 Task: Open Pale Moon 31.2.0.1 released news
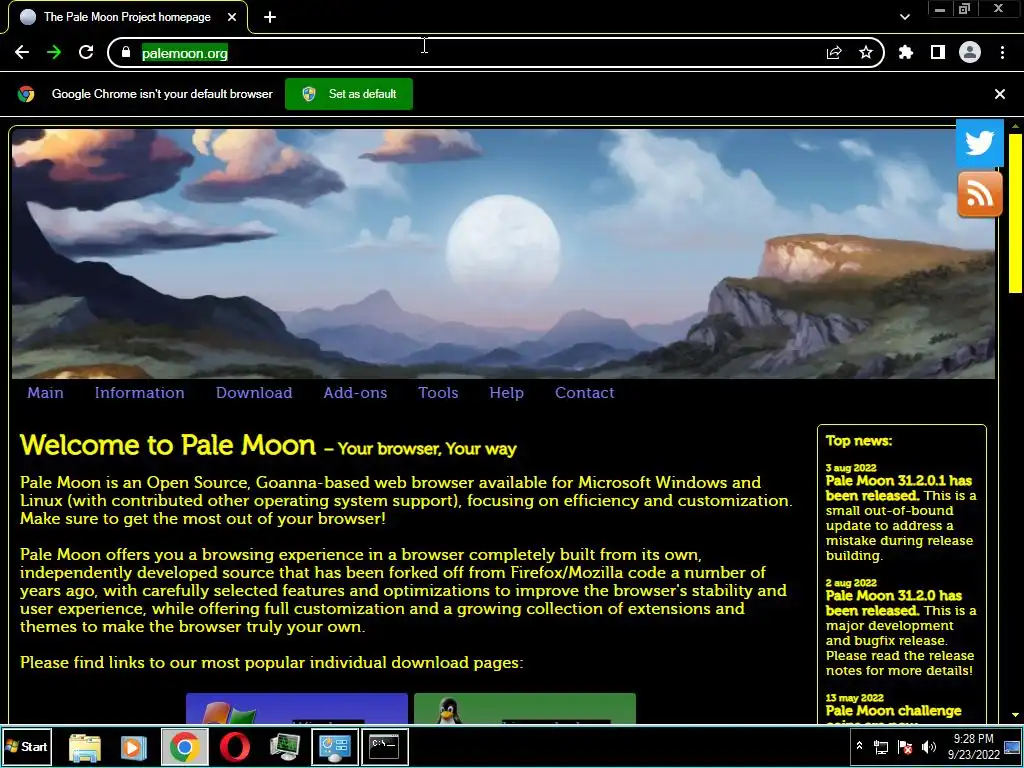(x=899, y=488)
